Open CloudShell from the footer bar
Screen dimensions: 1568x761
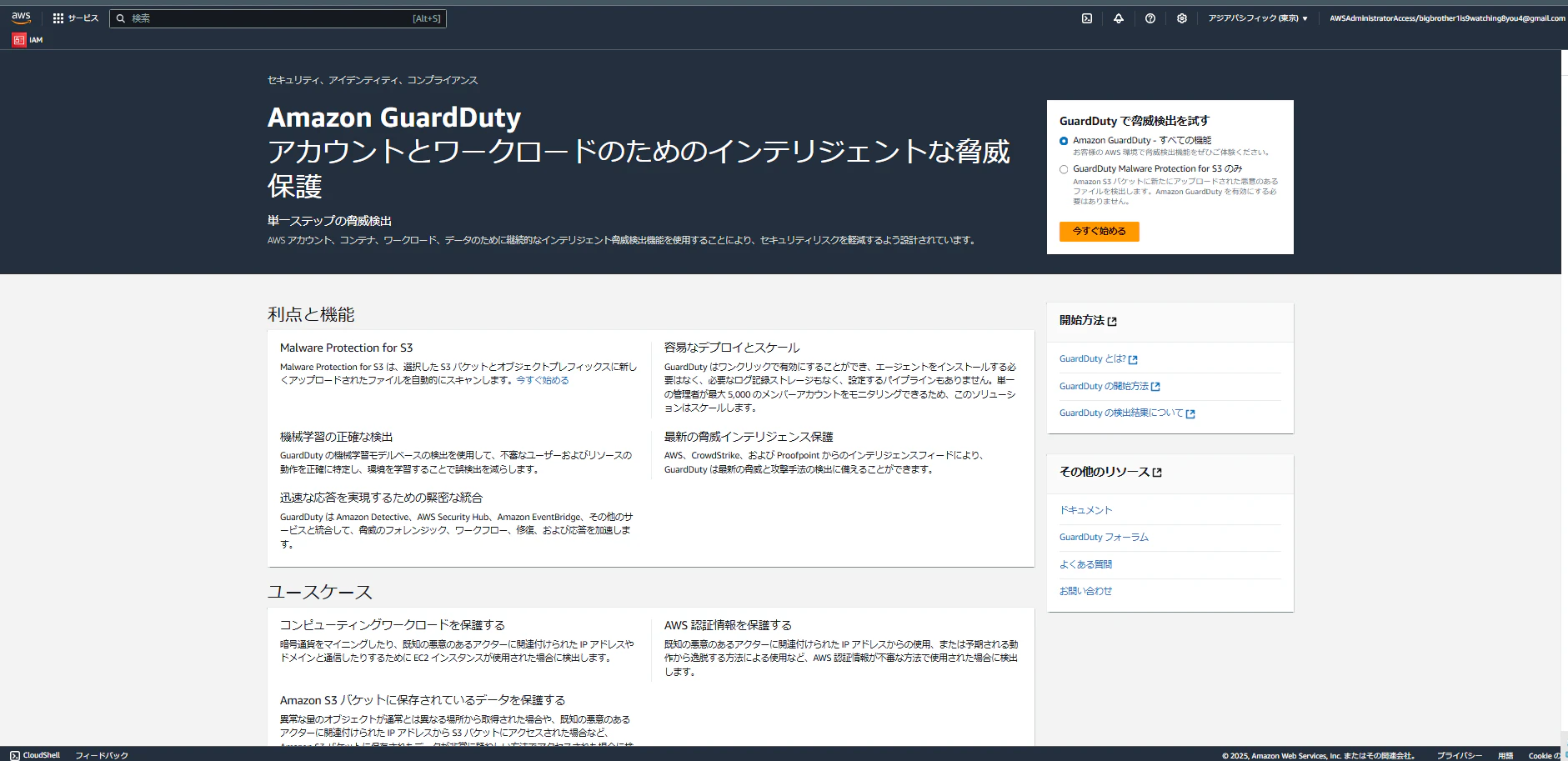pos(35,755)
